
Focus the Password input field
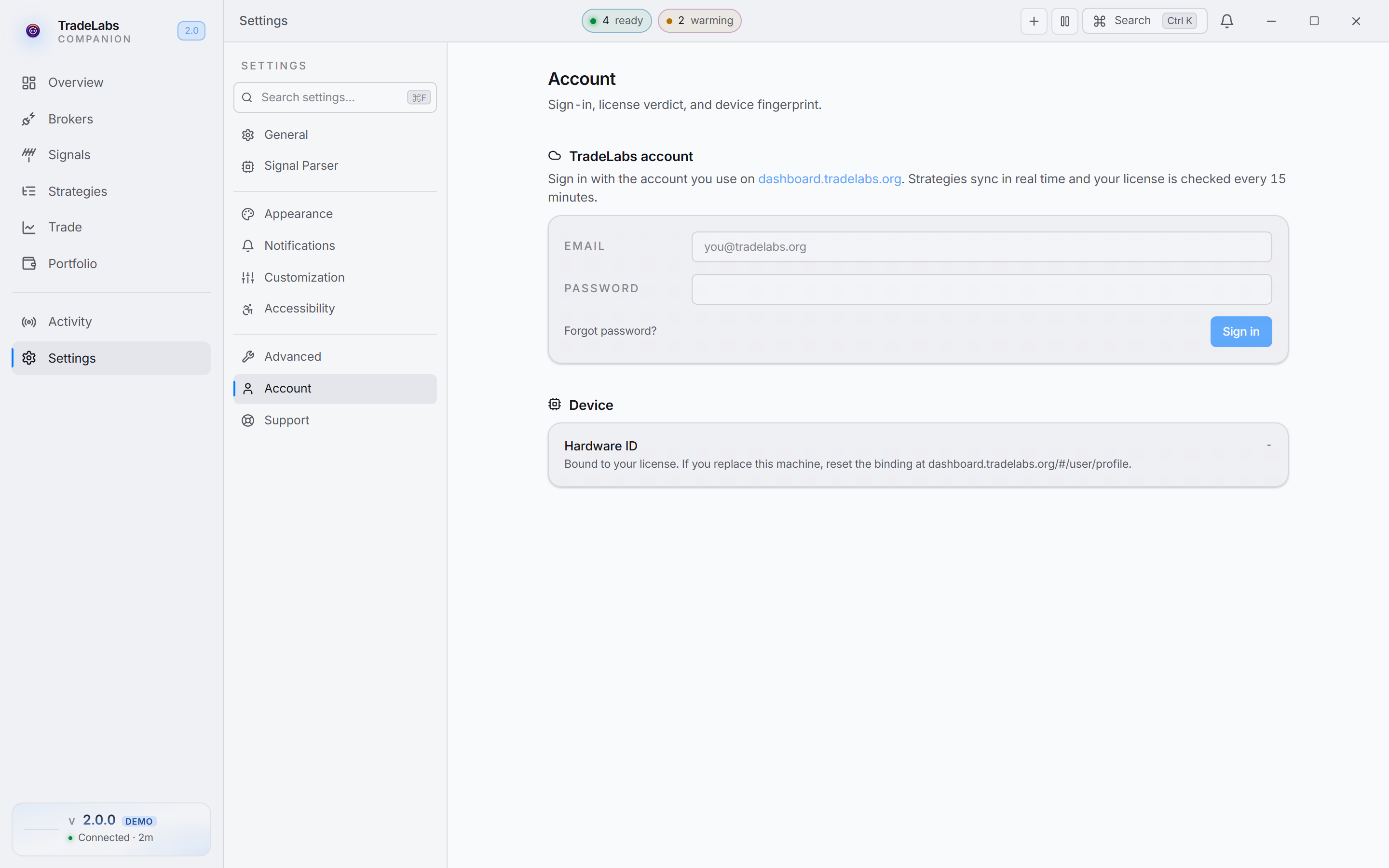[x=981, y=289]
